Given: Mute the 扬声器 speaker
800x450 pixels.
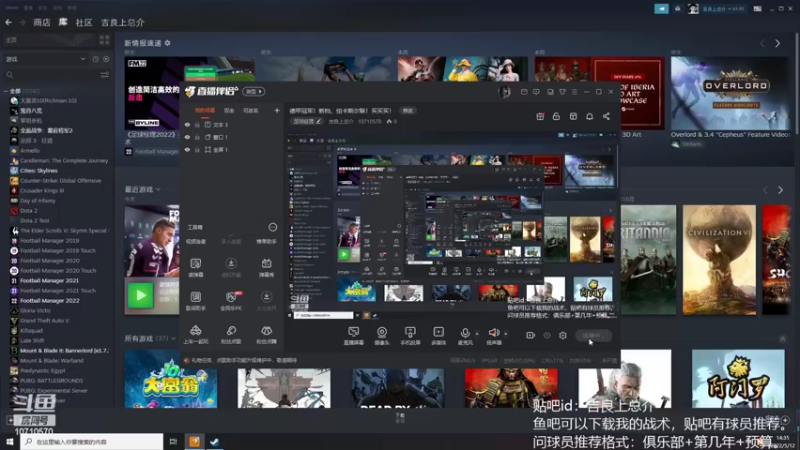Looking at the screenshot, I should tap(493, 336).
